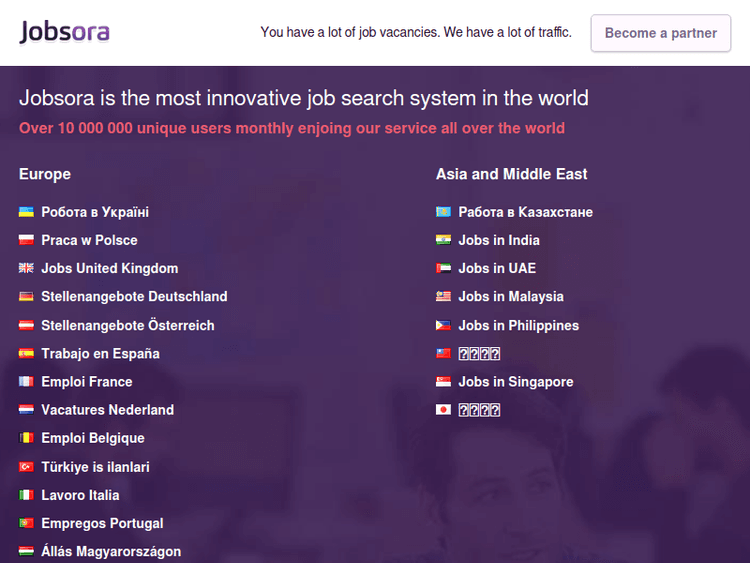Open the Jobs in Singapore link
This screenshot has width=750, height=563.
516,382
